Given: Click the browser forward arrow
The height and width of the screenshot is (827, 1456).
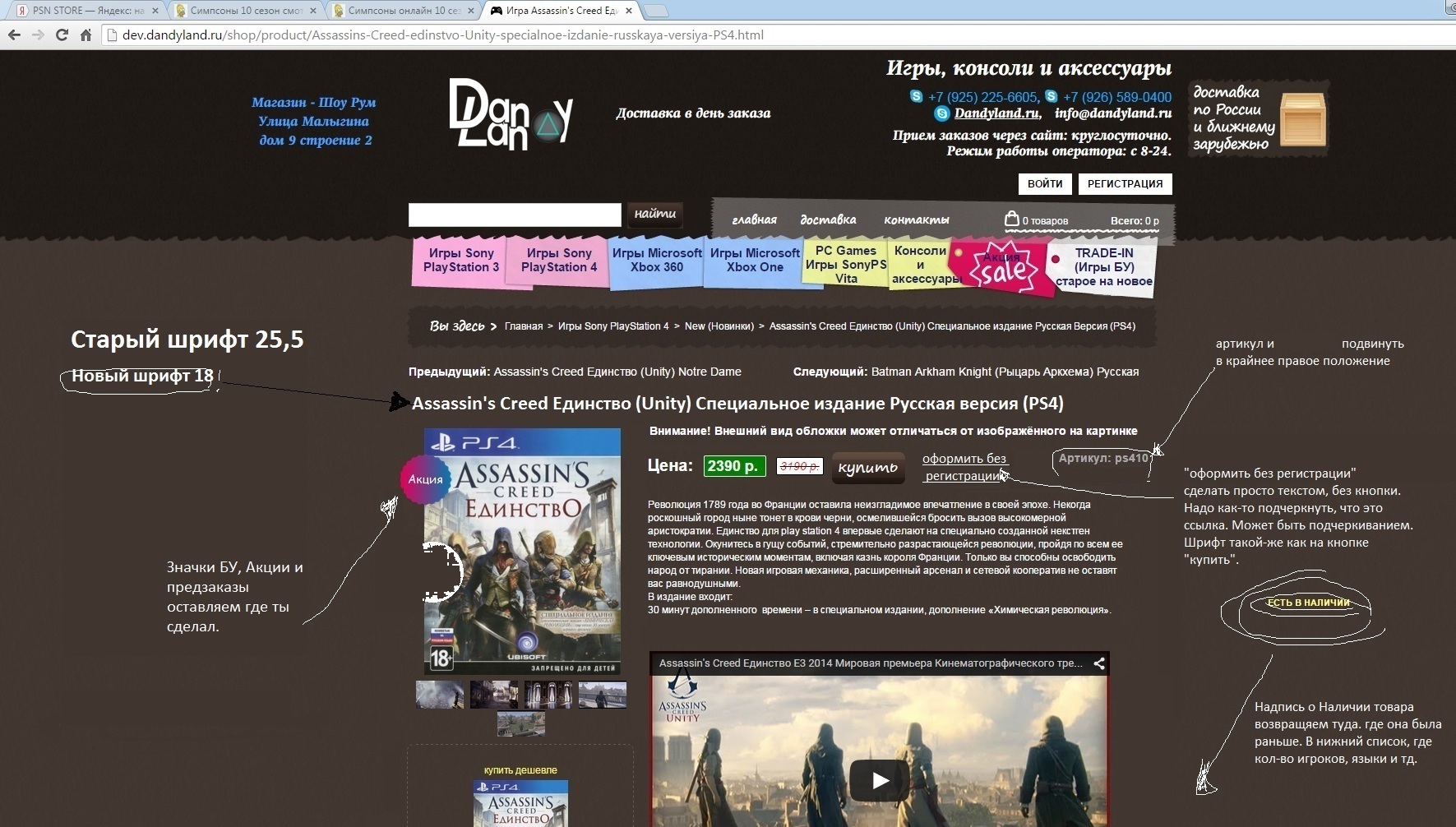Looking at the screenshot, I should coord(38,35).
